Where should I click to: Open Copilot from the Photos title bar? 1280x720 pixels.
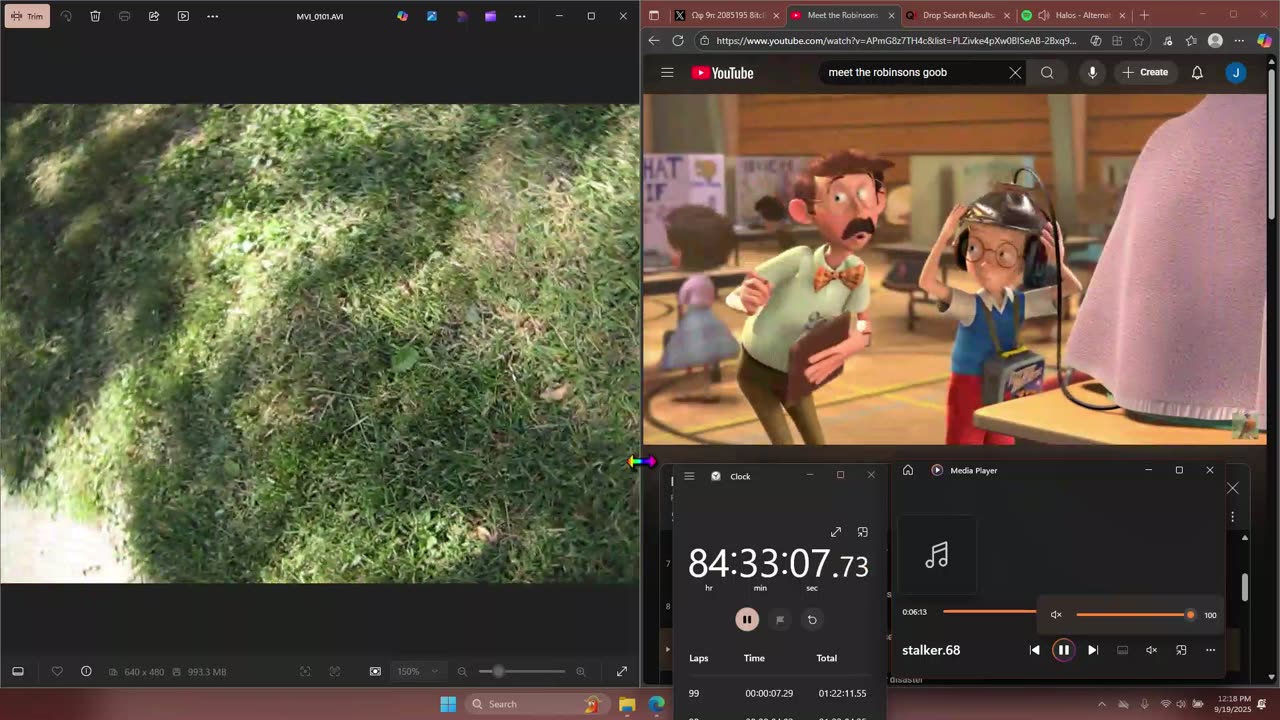[x=402, y=16]
